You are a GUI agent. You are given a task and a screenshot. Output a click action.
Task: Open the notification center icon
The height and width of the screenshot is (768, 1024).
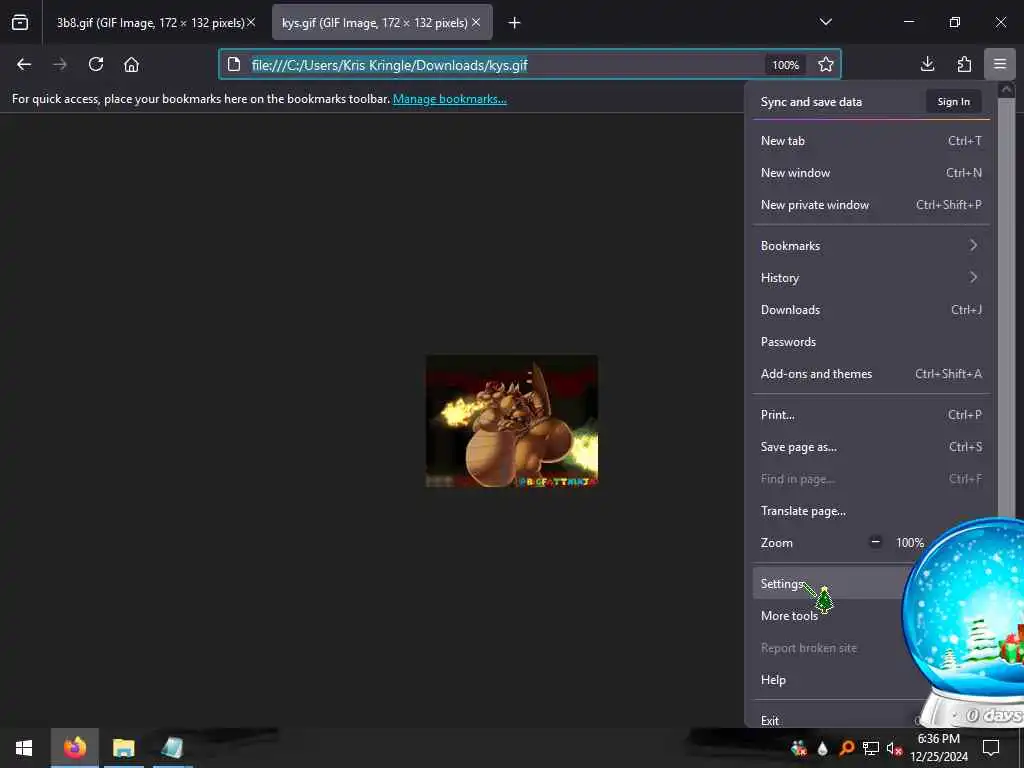[x=991, y=748]
